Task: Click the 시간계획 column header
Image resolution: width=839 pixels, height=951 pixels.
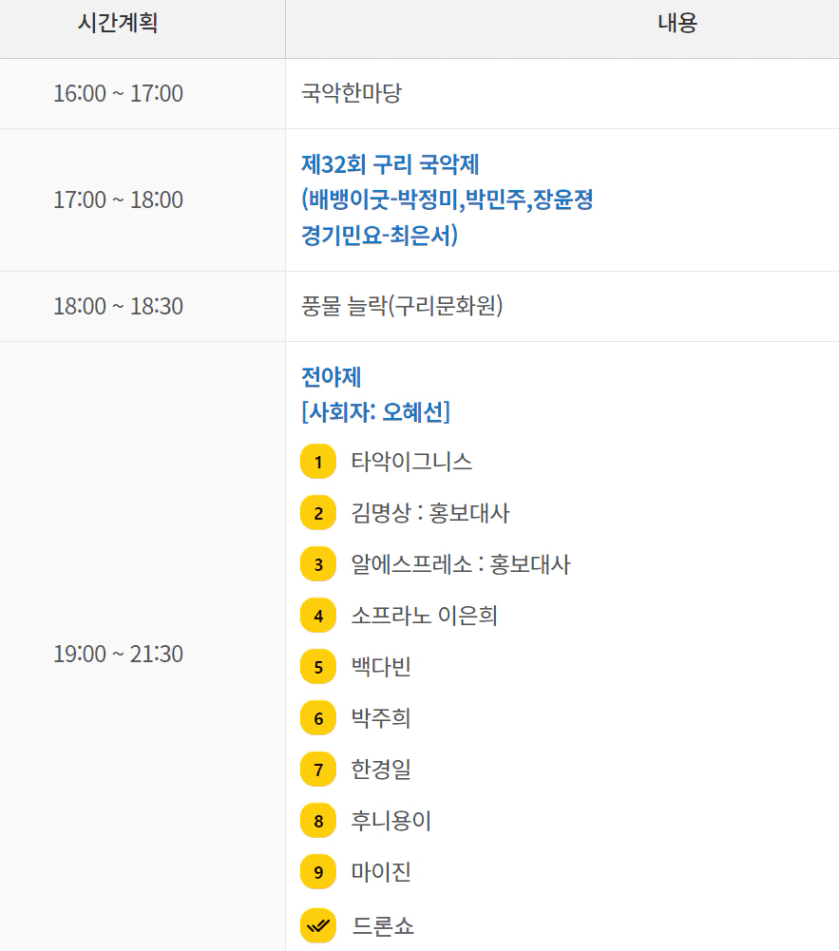Action: click(118, 25)
